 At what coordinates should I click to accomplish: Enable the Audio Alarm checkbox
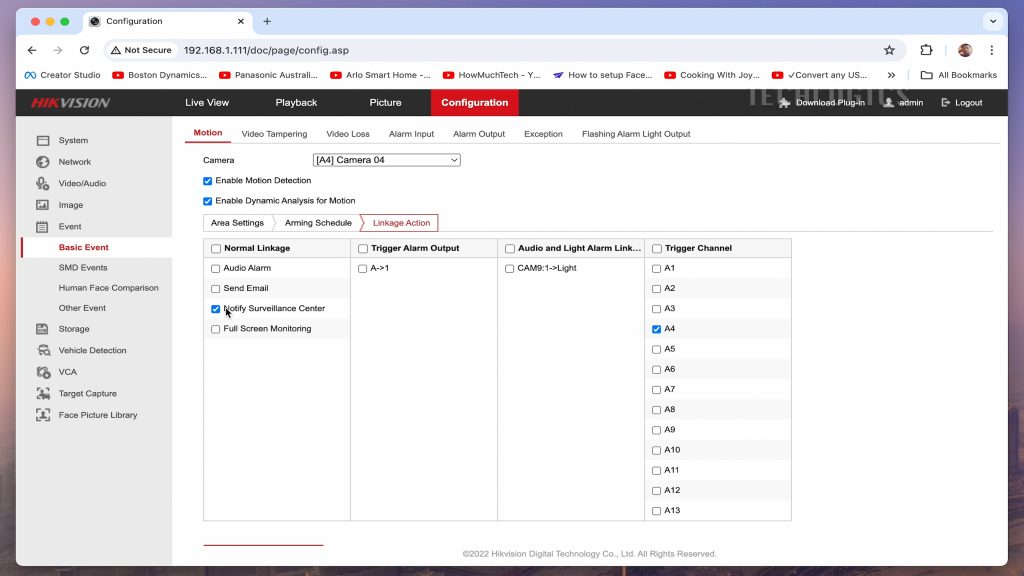[216, 269]
